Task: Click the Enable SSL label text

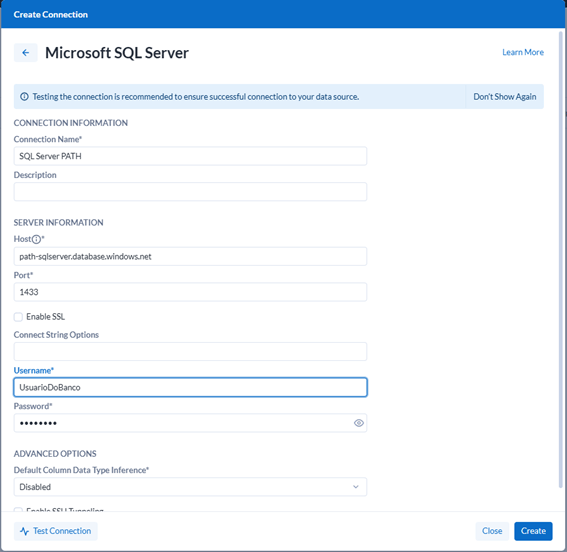Action: coord(46,317)
